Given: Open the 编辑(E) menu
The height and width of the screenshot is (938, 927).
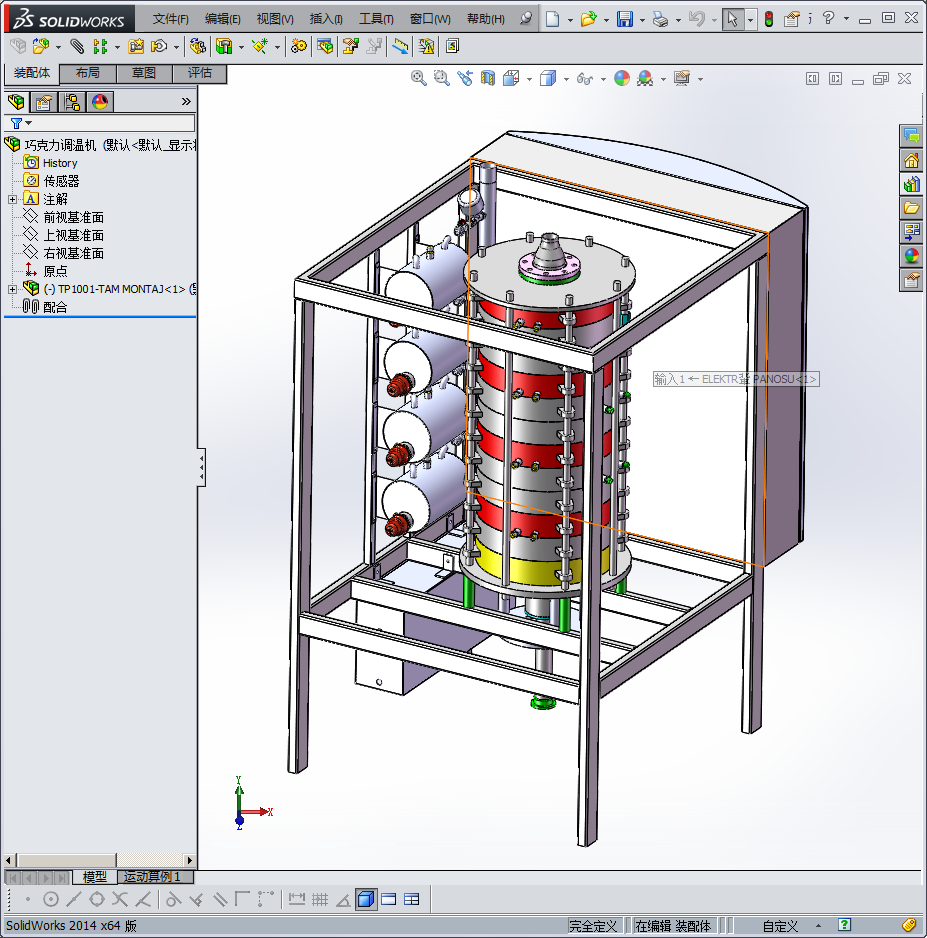Looking at the screenshot, I should pyautogui.click(x=222, y=19).
